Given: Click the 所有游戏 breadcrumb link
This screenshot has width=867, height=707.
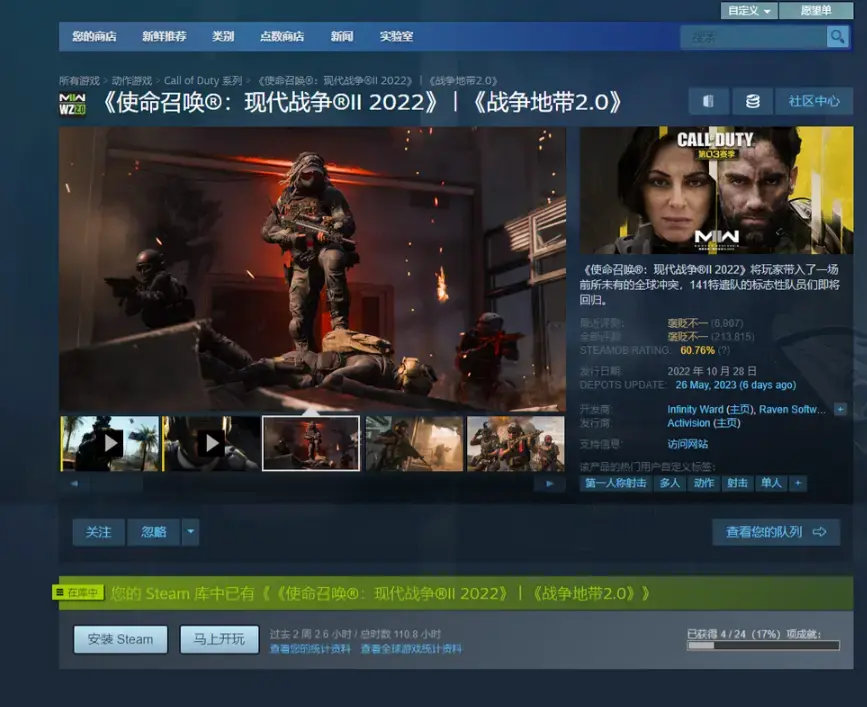Looking at the screenshot, I should tap(79, 81).
